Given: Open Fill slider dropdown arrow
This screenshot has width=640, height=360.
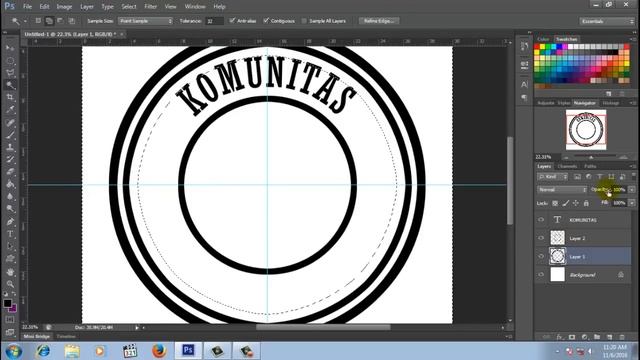Looking at the screenshot, I should click(x=631, y=203).
